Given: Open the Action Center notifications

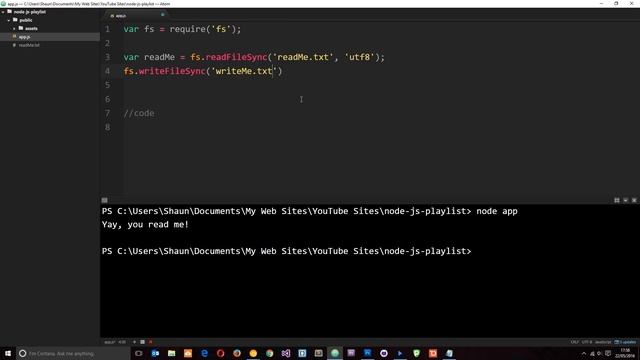Looking at the screenshot, I should pyautogui.click(x=608, y=353).
